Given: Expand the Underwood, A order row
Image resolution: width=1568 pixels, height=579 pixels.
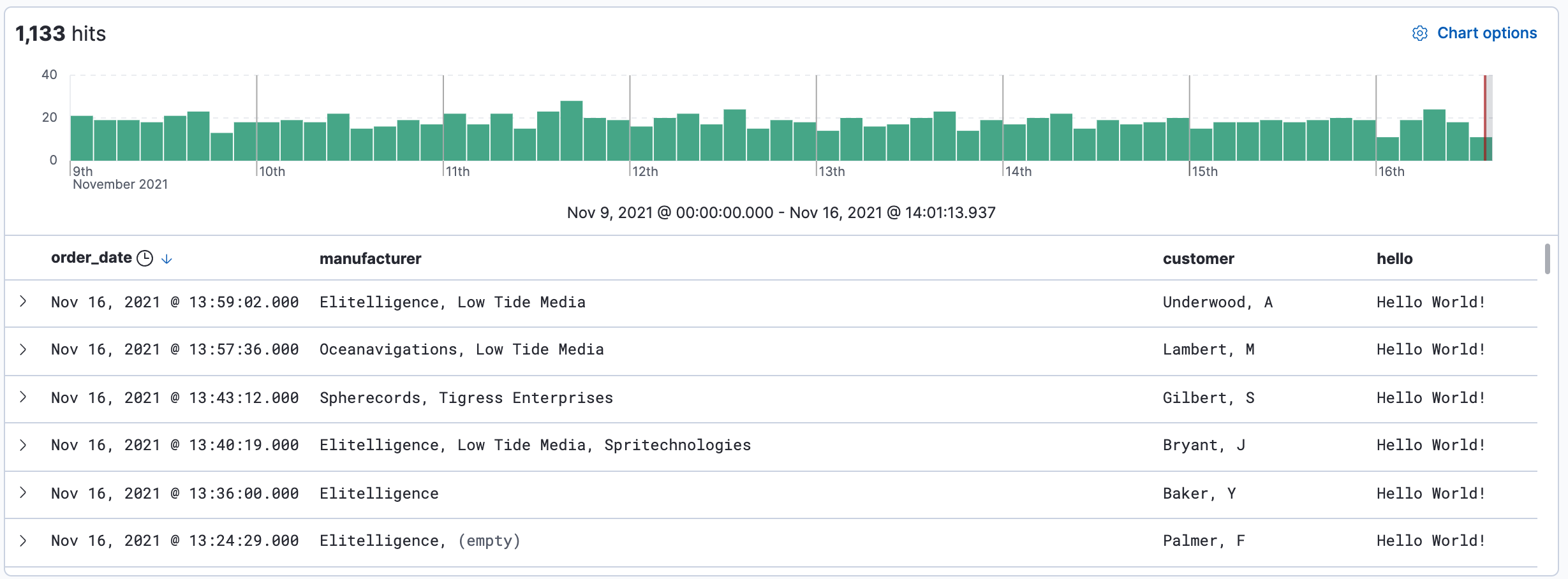Looking at the screenshot, I should click(23, 302).
